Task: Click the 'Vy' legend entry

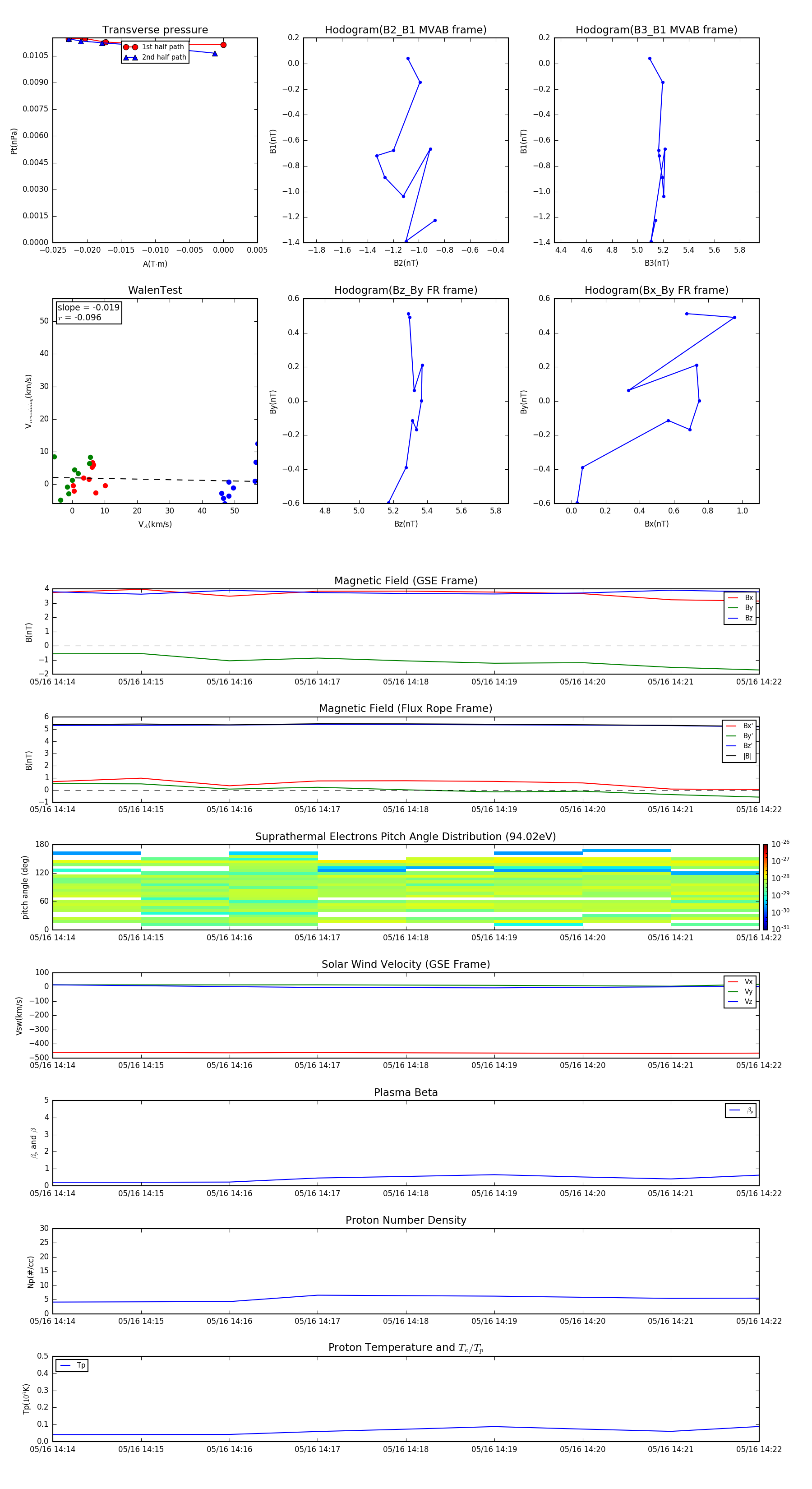Action: [x=740, y=991]
